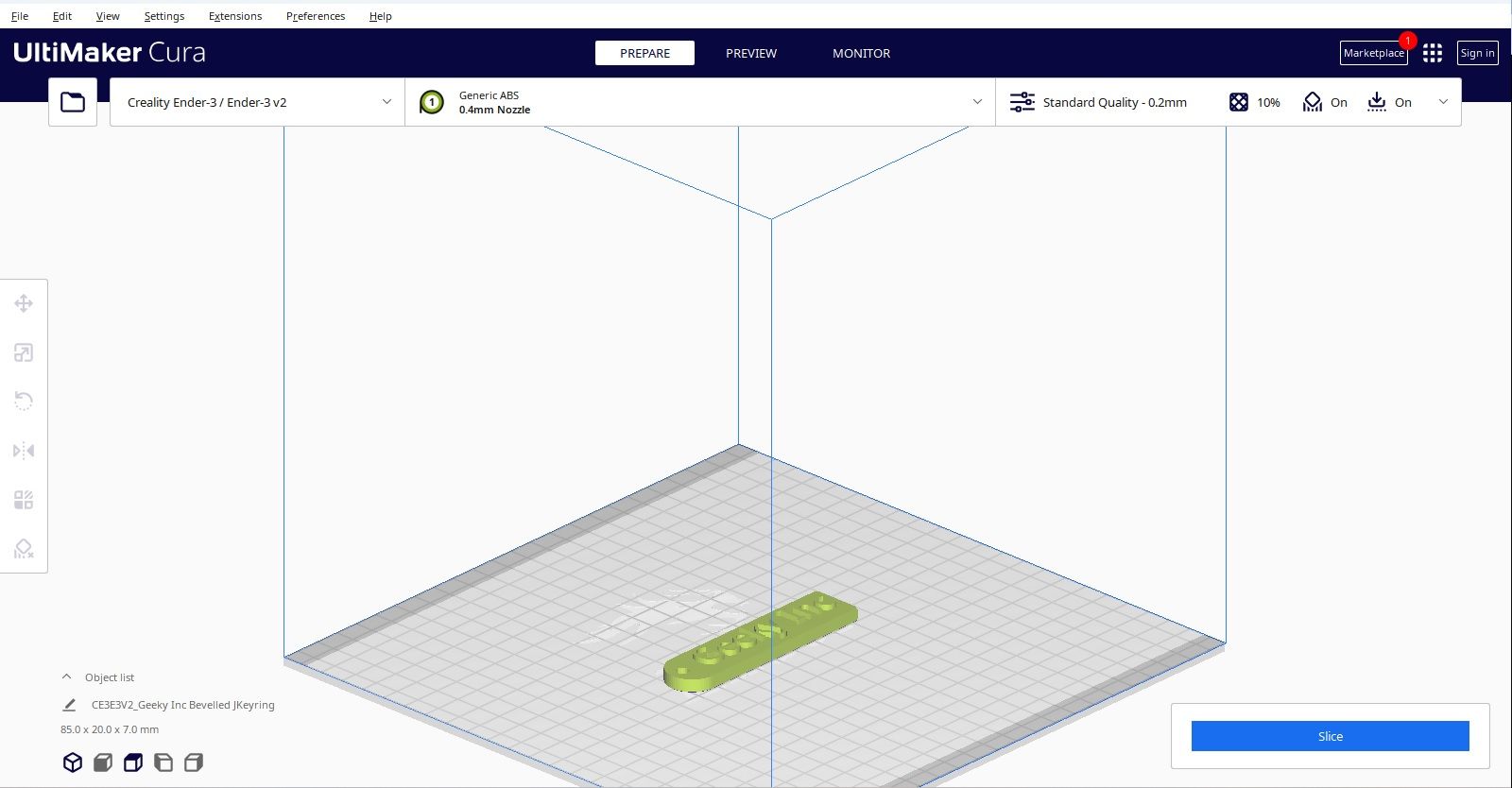Click Sign in

point(1477,53)
